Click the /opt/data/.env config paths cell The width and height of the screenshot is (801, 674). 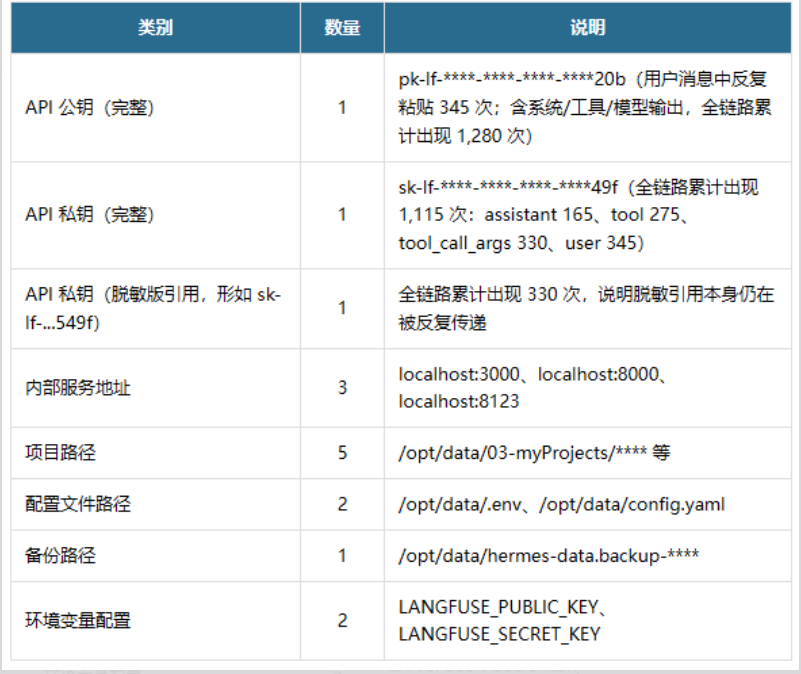pyautogui.click(x=587, y=504)
